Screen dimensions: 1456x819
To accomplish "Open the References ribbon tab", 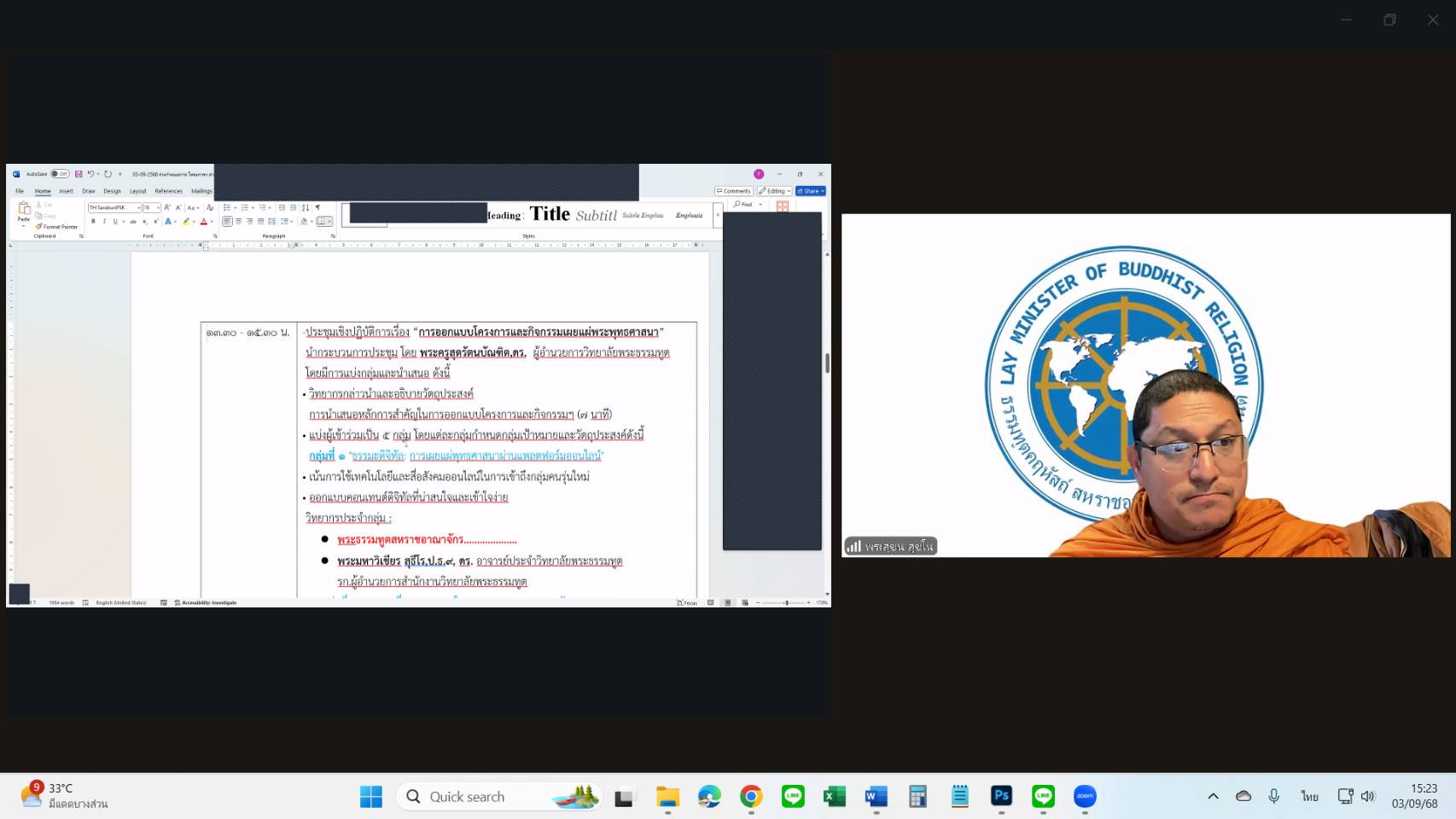I will [168, 191].
